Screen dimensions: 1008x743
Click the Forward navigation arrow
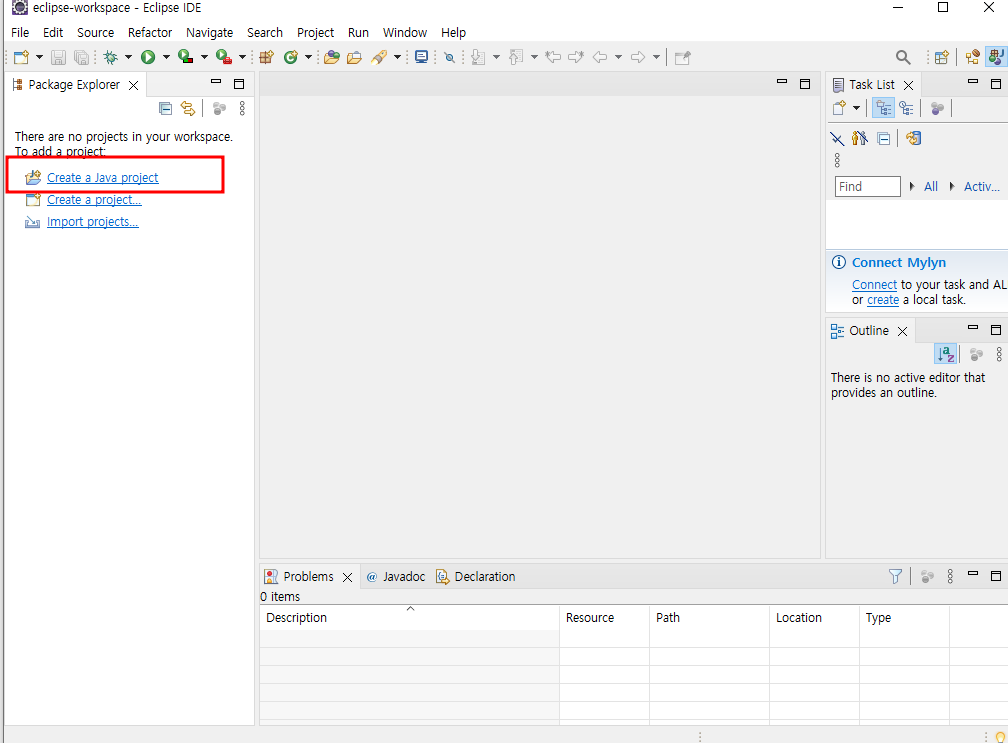(x=638, y=57)
